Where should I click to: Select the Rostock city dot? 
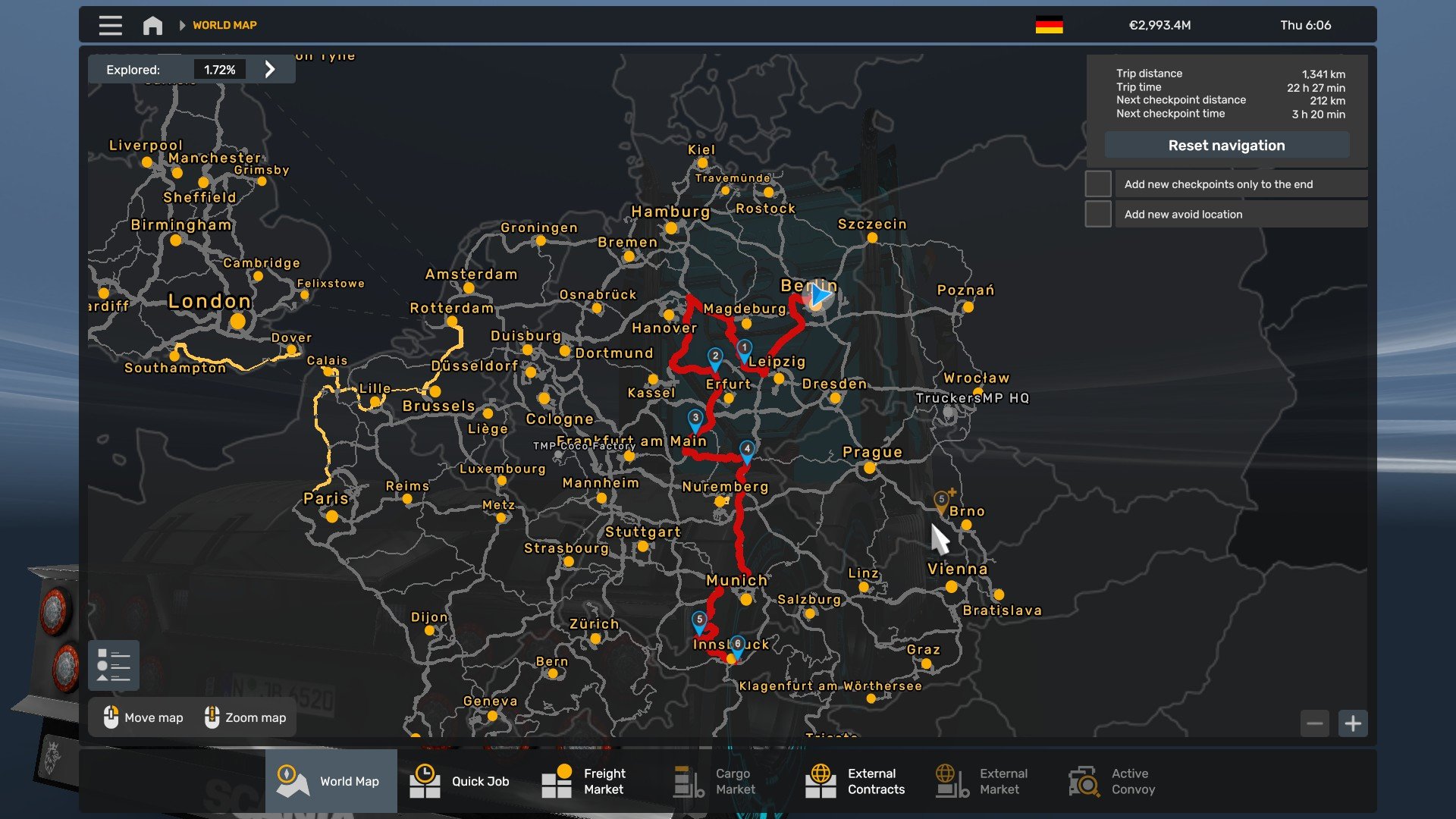pyautogui.click(x=769, y=193)
